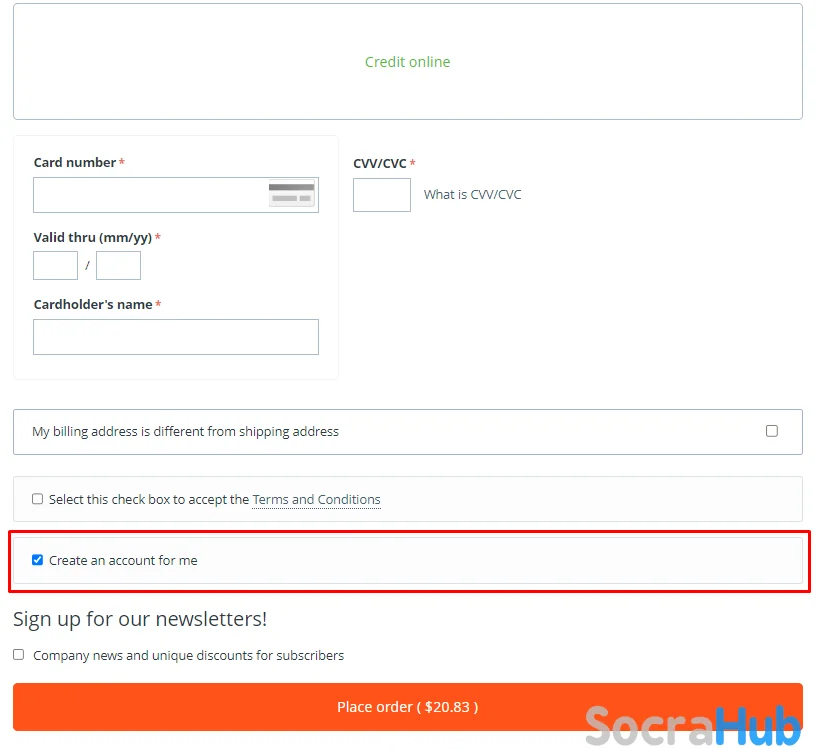
Task: Click the My billing address is different text
Action: coord(185,431)
